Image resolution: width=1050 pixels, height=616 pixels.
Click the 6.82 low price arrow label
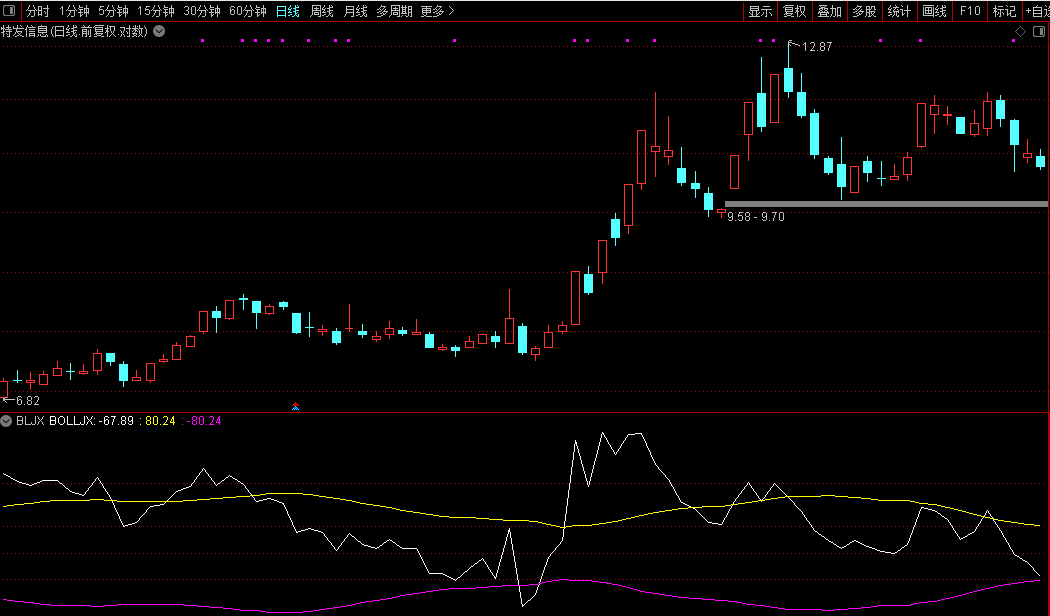[x=22, y=400]
